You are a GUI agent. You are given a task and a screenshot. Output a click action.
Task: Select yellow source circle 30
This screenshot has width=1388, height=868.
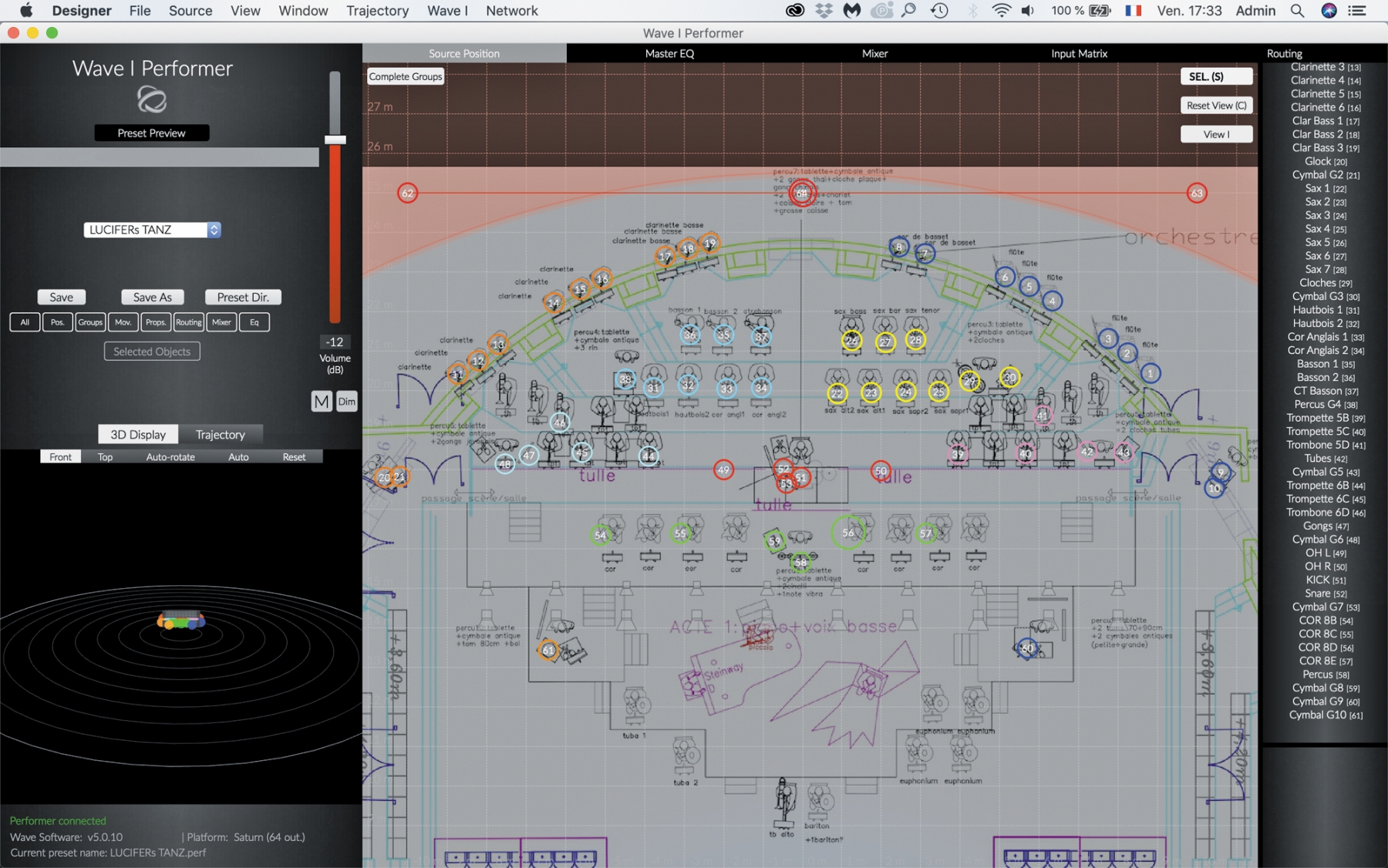tap(1009, 377)
